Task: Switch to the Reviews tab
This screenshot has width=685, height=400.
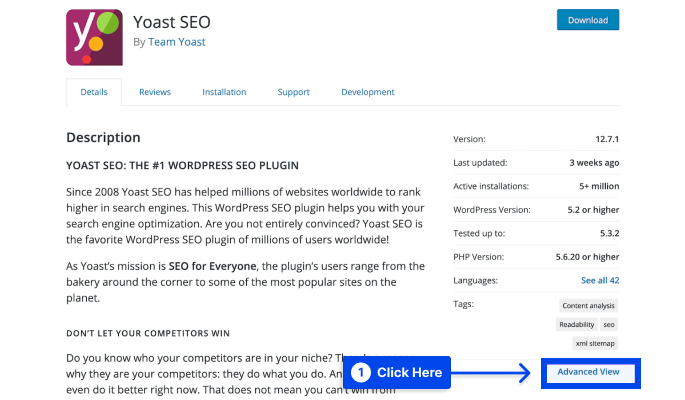Action: coord(155,92)
